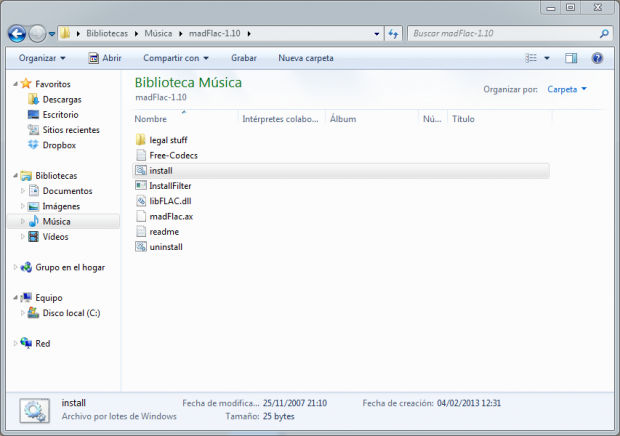The width and height of the screenshot is (620, 436).
Task: Collapse the Bibliotecas group
Action: [x=15, y=176]
